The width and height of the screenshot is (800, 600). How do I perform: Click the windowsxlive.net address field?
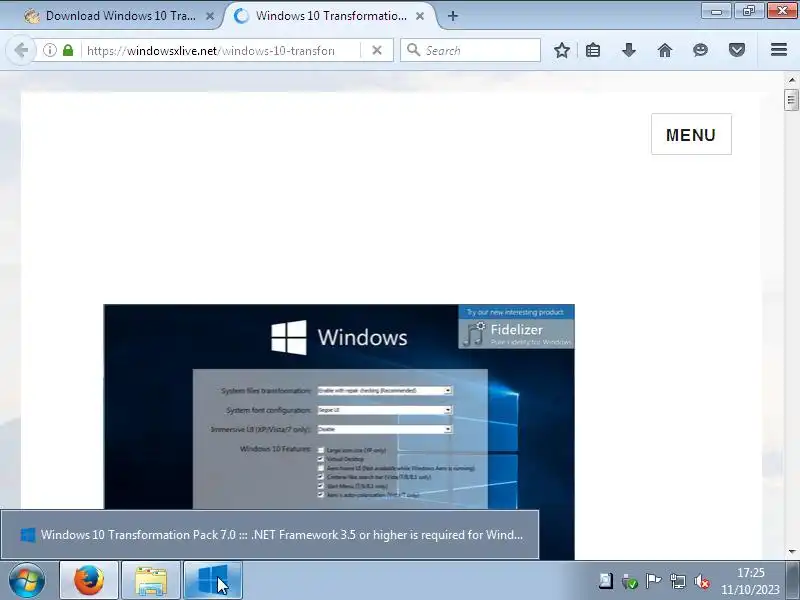(211, 51)
